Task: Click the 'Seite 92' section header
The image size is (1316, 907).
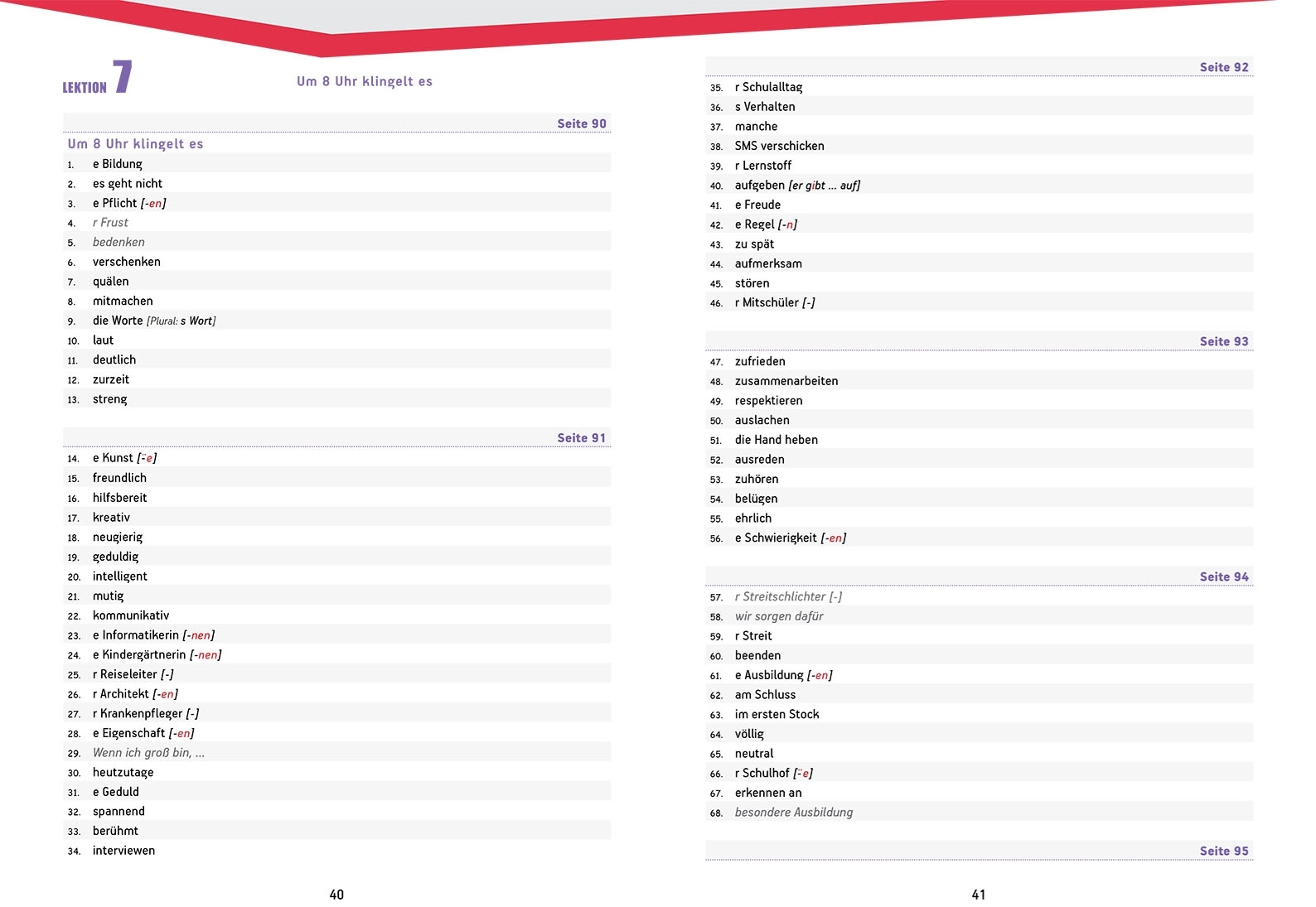Action: point(1223,67)
